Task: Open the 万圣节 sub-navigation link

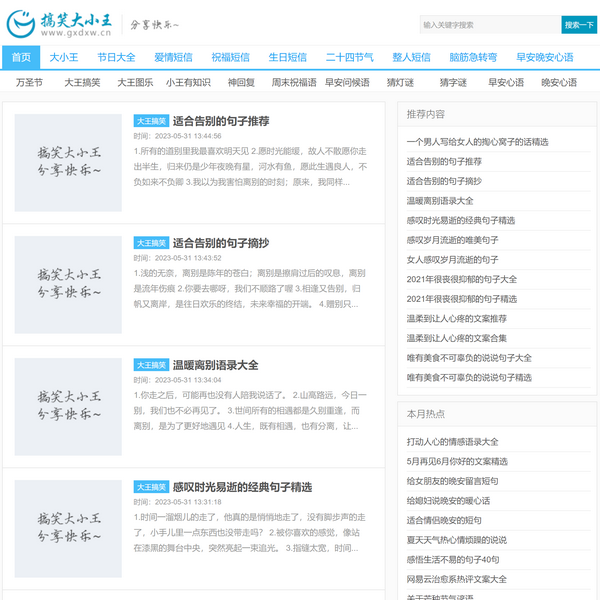Action: pyautogui.click(x=30, y=82)
